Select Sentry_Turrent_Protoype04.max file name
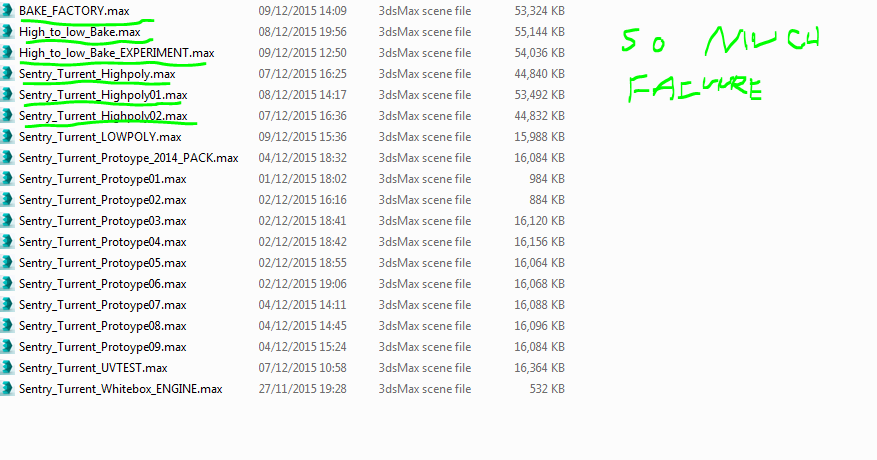The width and height of the screenshot is (877, 460). coord(102,242)
